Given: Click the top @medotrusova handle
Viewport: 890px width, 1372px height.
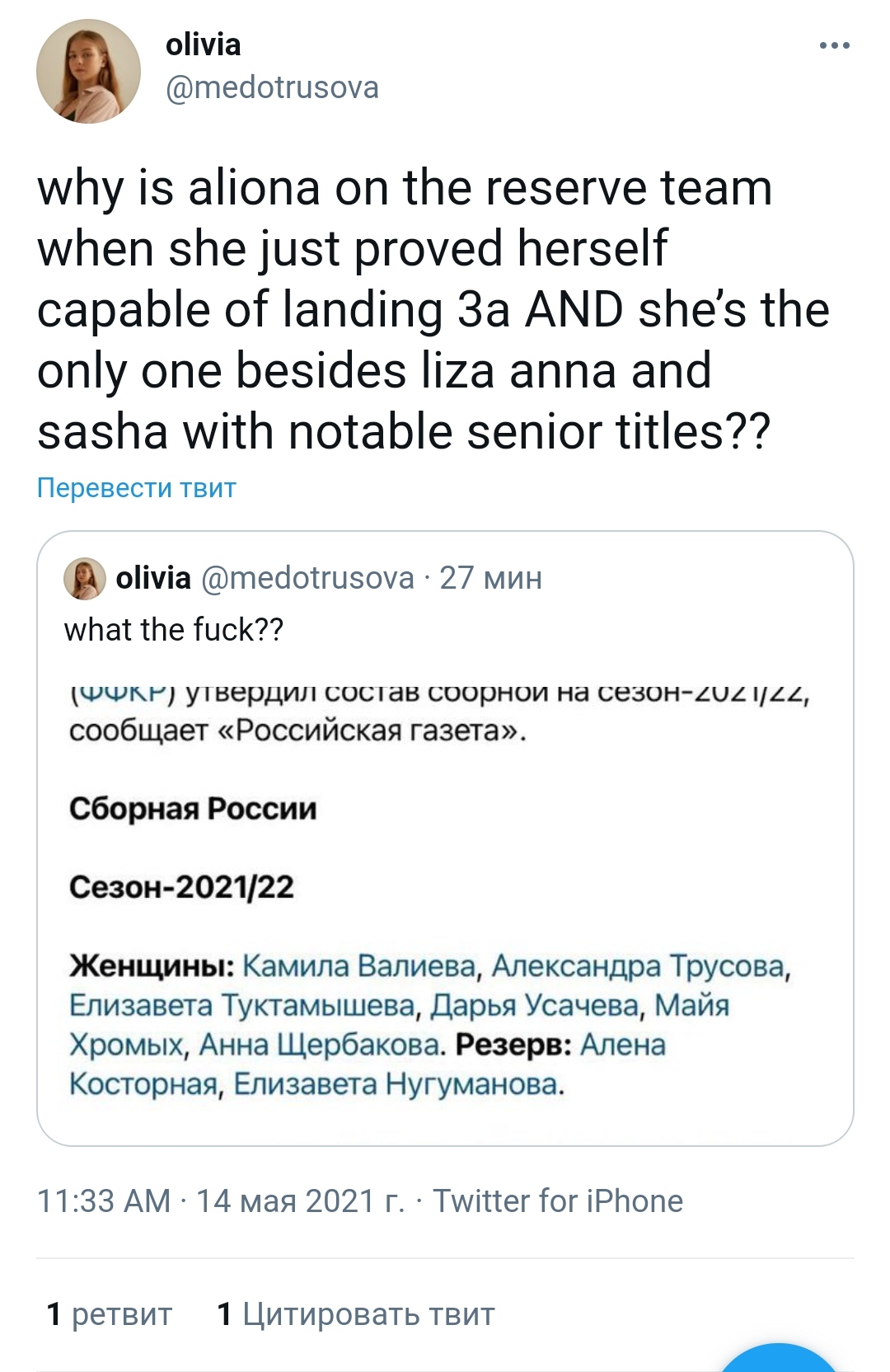Looking at the screenshot, I should (272, 87).
